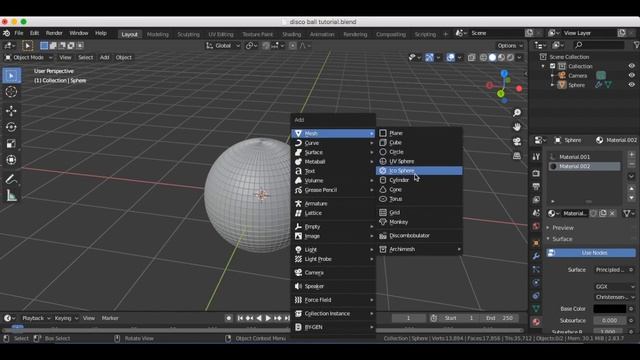Hide the Sphere object in outliner

pos(631,85)
